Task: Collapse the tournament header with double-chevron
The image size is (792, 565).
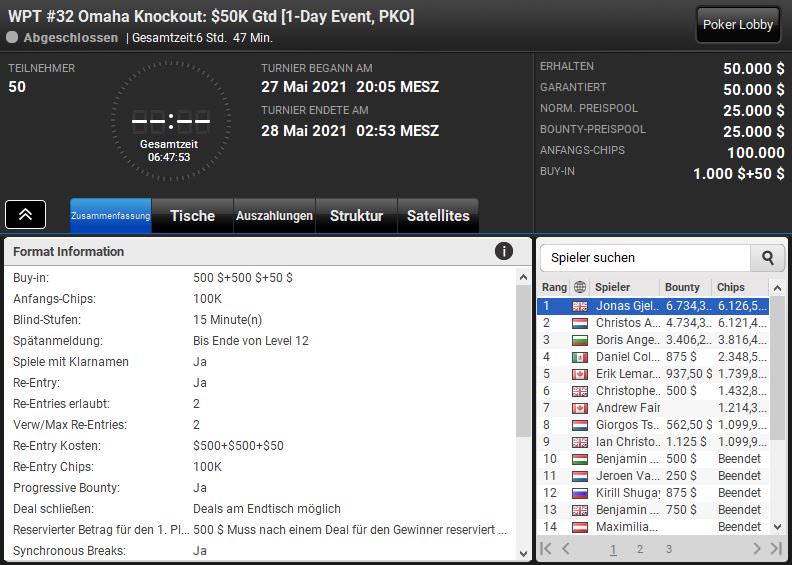Action: [25, 214]
